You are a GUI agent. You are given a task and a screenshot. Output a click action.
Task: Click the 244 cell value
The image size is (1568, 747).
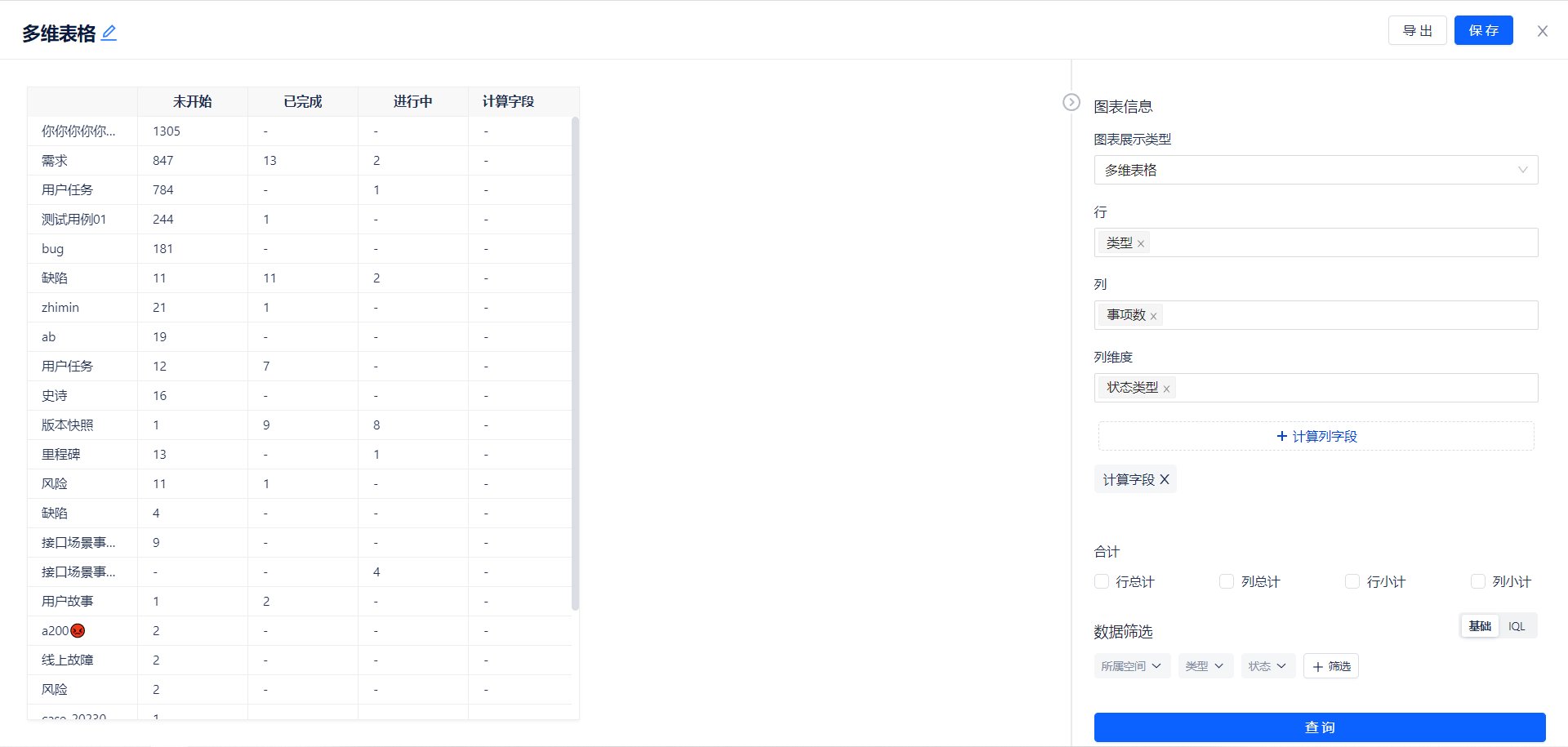point(163,219)
